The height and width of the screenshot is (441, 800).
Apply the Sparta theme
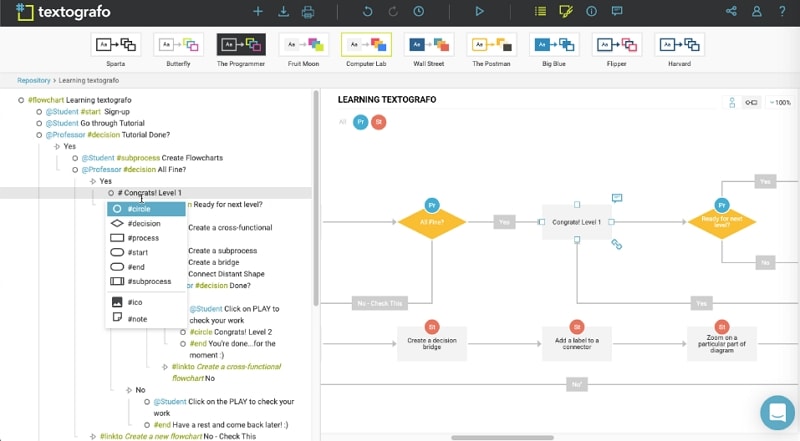(116, 50)
